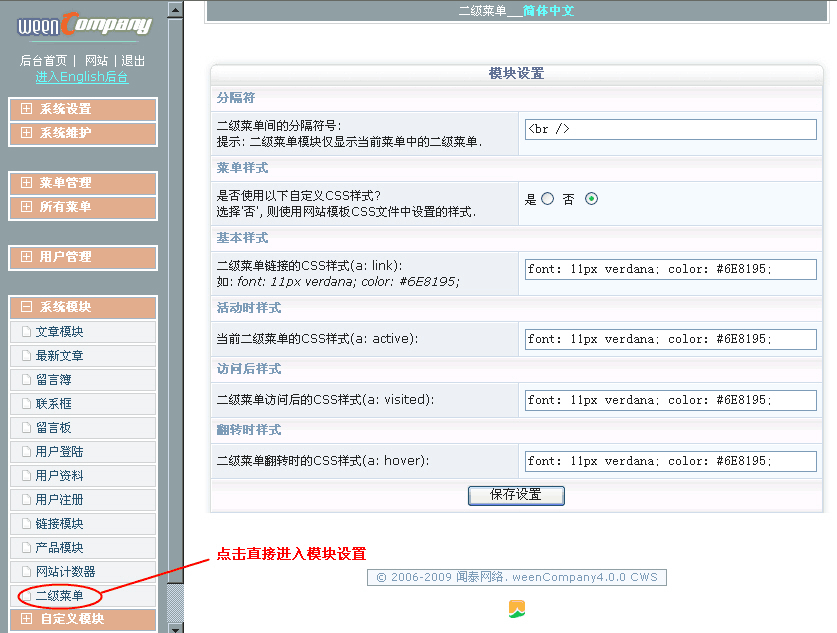Image resolution: width=837 pixels, height=633 pixels.
Task: Click the 菜单样式 section heading
Action: click(242, 168)
